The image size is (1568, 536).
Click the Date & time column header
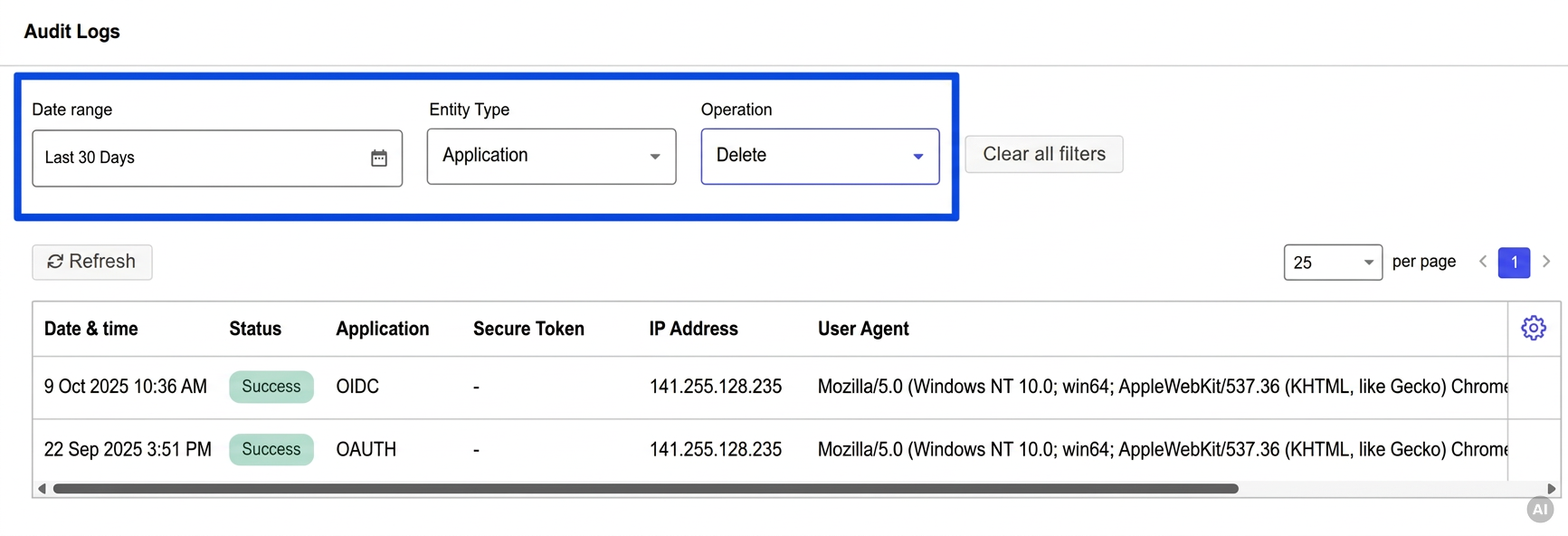pyautogui.click(x=91, y=329)
